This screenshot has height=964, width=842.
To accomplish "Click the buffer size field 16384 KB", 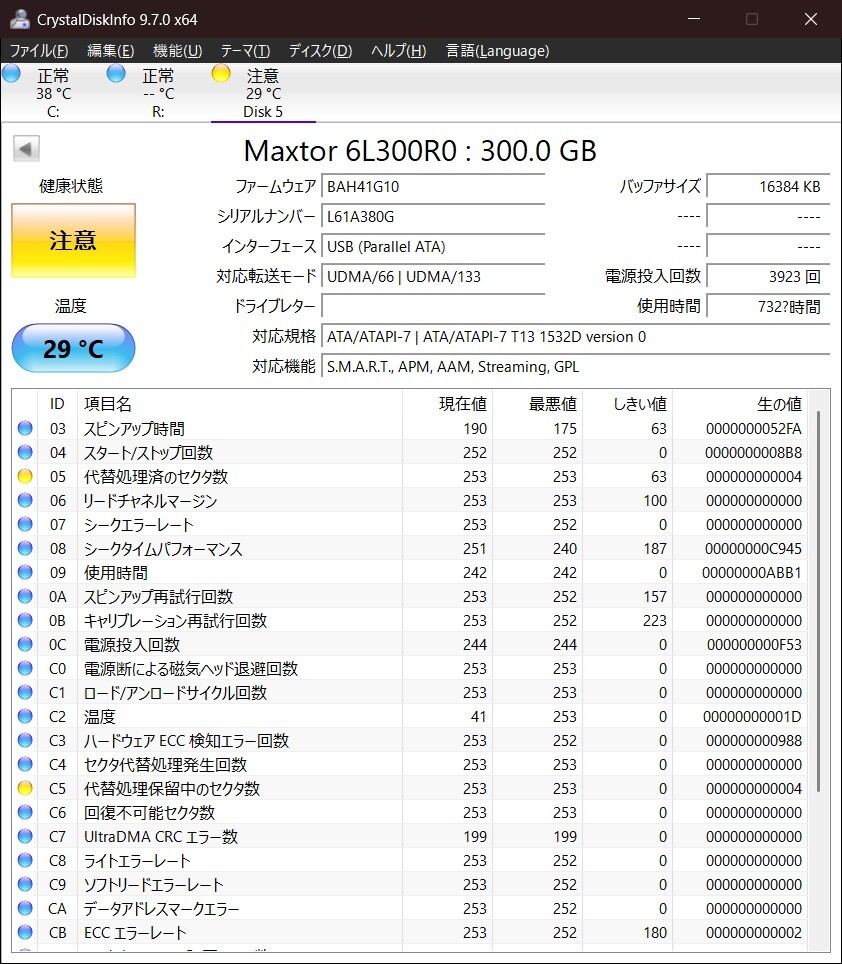I will coord(768,186).
